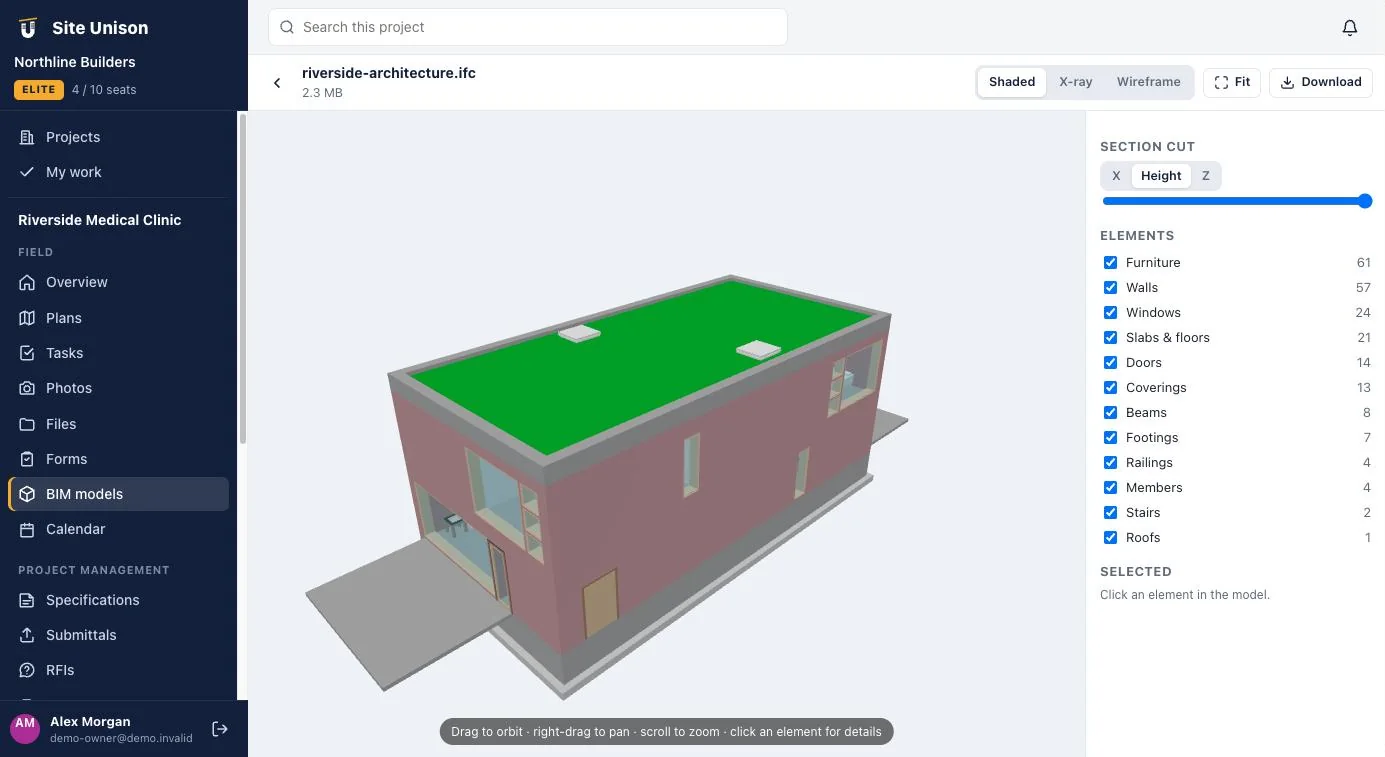Viewport: 1385px width, 757px height.
Task: Click the Projects building icon
Action: [x=27, y=137]
